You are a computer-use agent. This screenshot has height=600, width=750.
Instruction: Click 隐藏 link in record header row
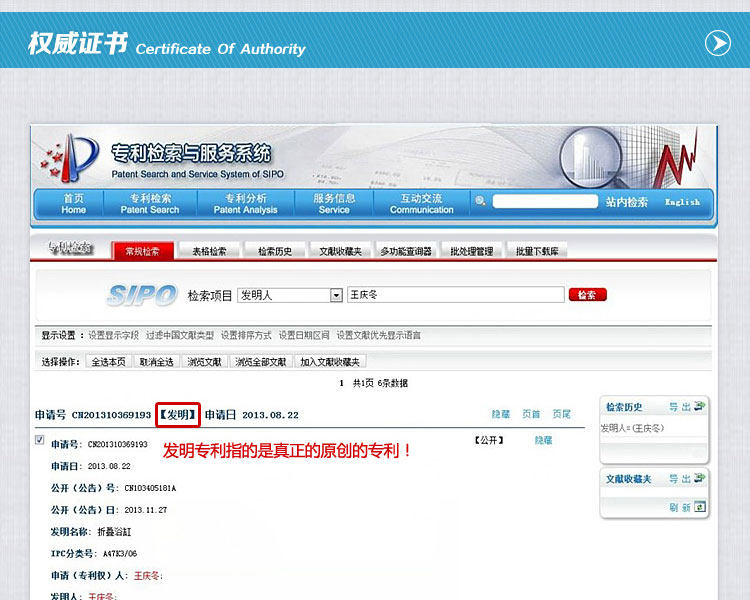[501, 414]
